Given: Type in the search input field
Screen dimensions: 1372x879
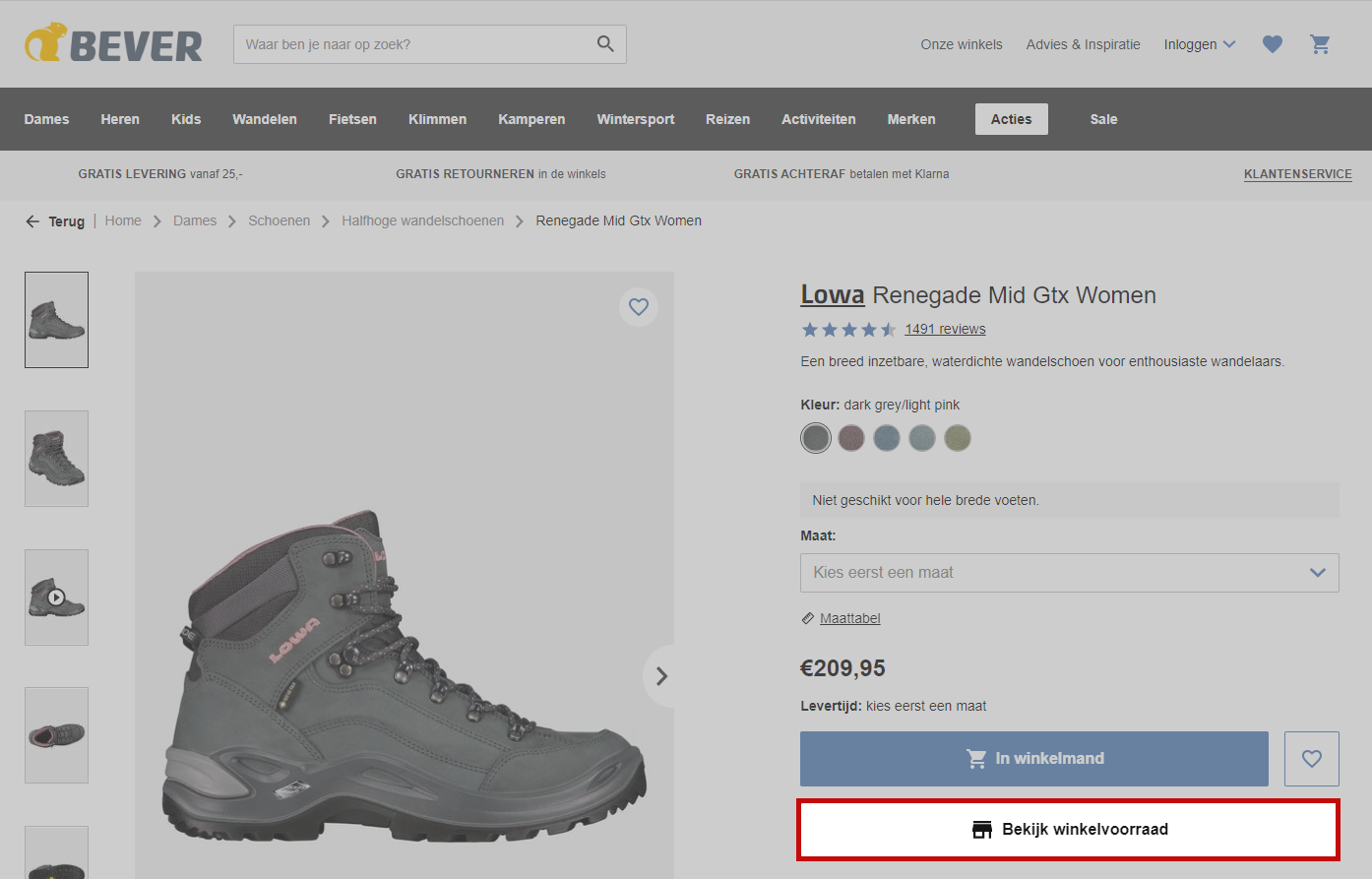Looking at the screenshot, I should 413,44.
